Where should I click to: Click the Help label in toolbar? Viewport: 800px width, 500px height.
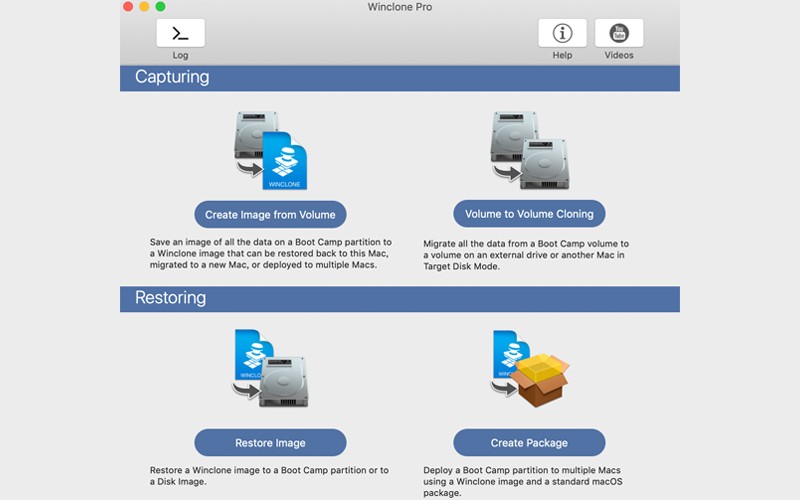[562, 55]
